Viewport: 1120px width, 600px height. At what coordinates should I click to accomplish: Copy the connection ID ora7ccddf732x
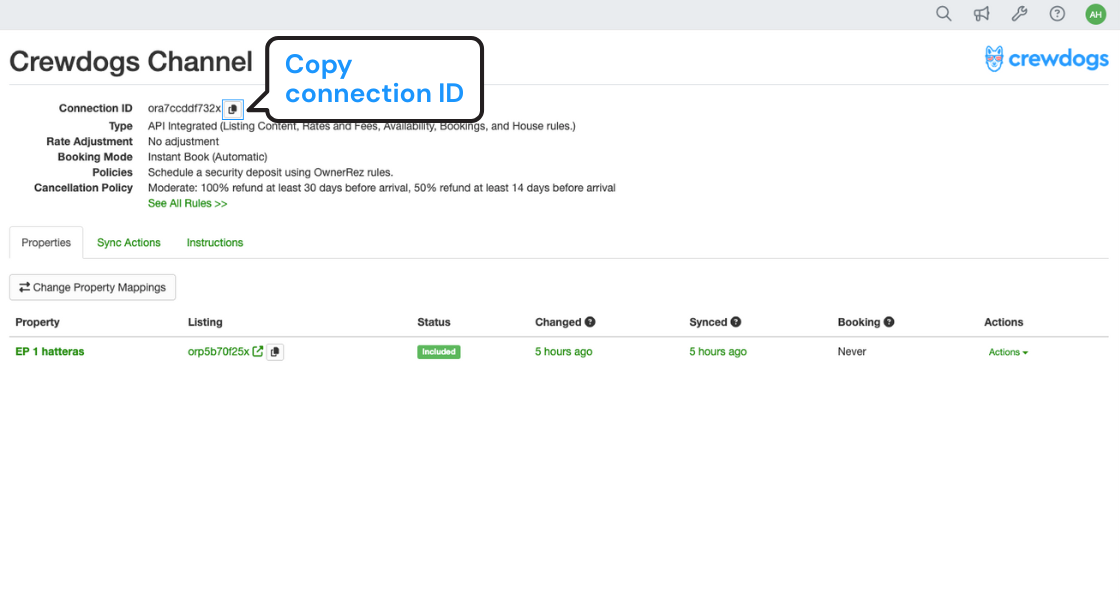coord(232,109)
